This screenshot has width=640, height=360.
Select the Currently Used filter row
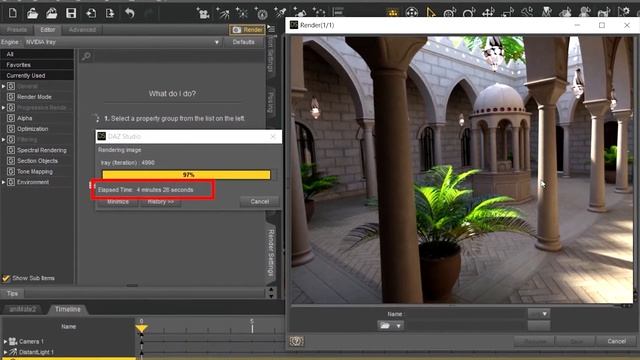[37, 76]
